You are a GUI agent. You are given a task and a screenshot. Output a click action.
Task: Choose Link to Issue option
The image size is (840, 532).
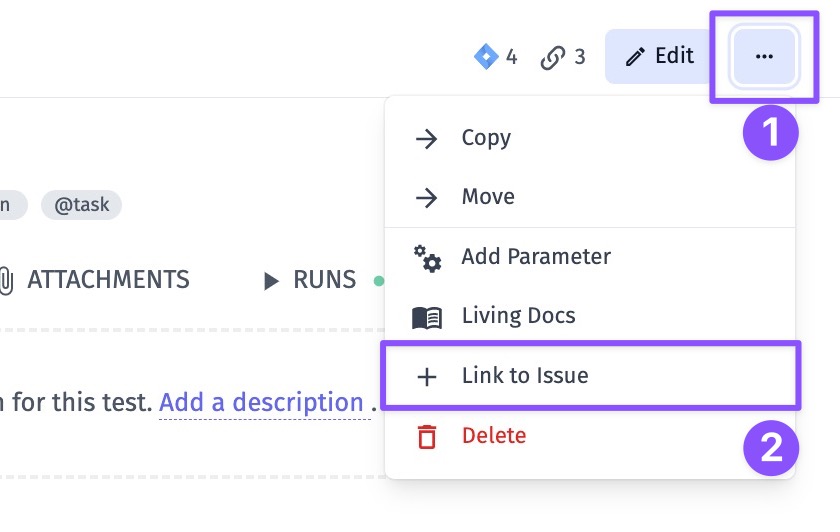click(x=525, y=376)
